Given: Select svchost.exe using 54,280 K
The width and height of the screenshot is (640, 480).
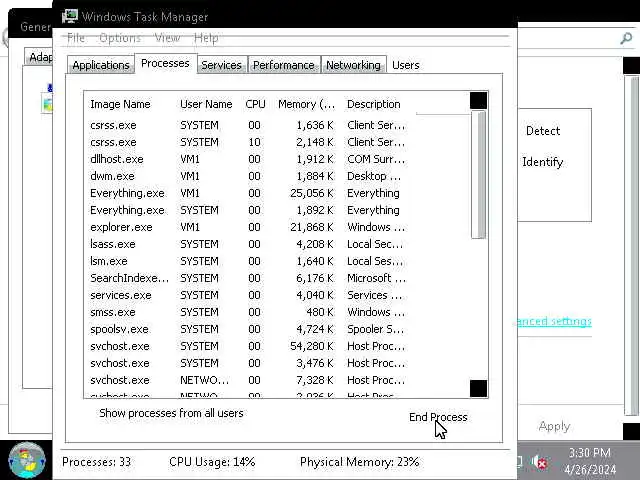Looking at the screenshot, I should 248,346.
